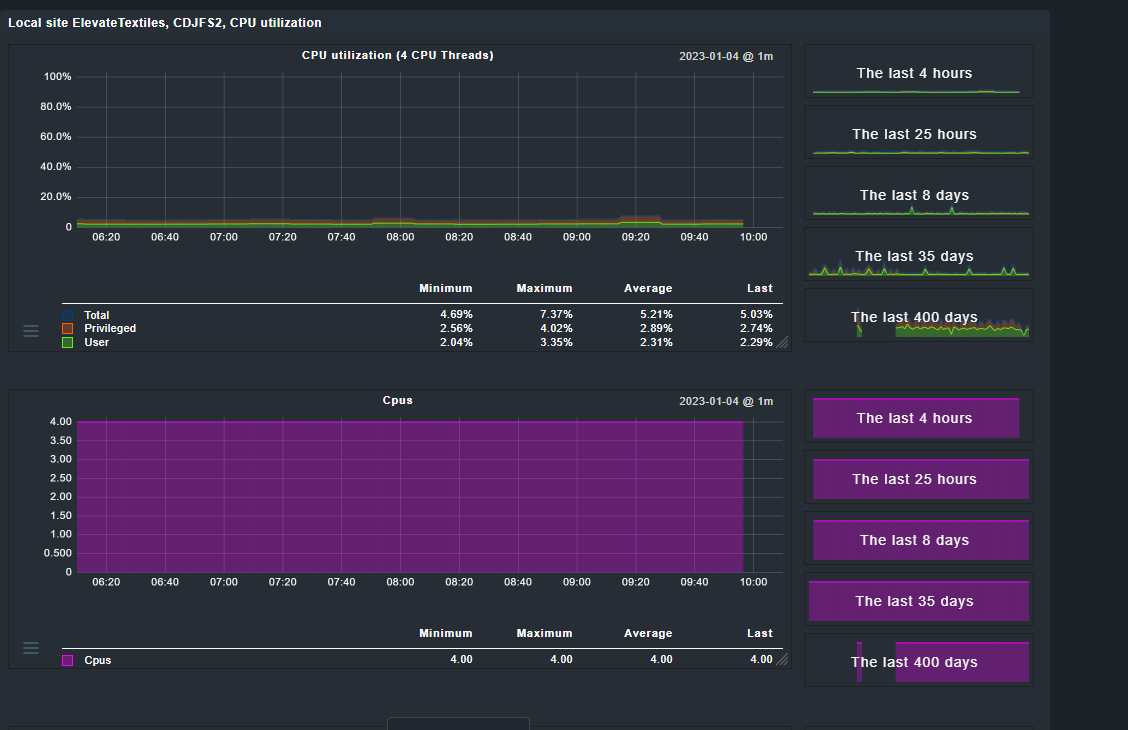Click the orange Privileged legend swatch
Screen dimensions: 1128x730
pos(68,329)
